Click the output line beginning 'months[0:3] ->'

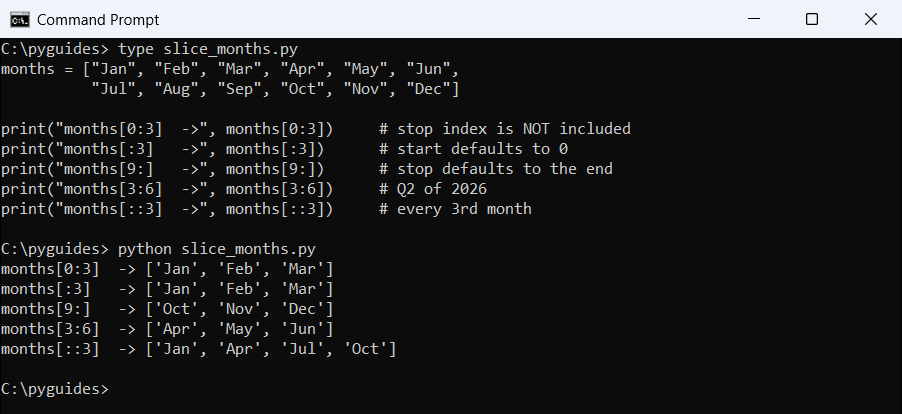[x=167, y=270]
